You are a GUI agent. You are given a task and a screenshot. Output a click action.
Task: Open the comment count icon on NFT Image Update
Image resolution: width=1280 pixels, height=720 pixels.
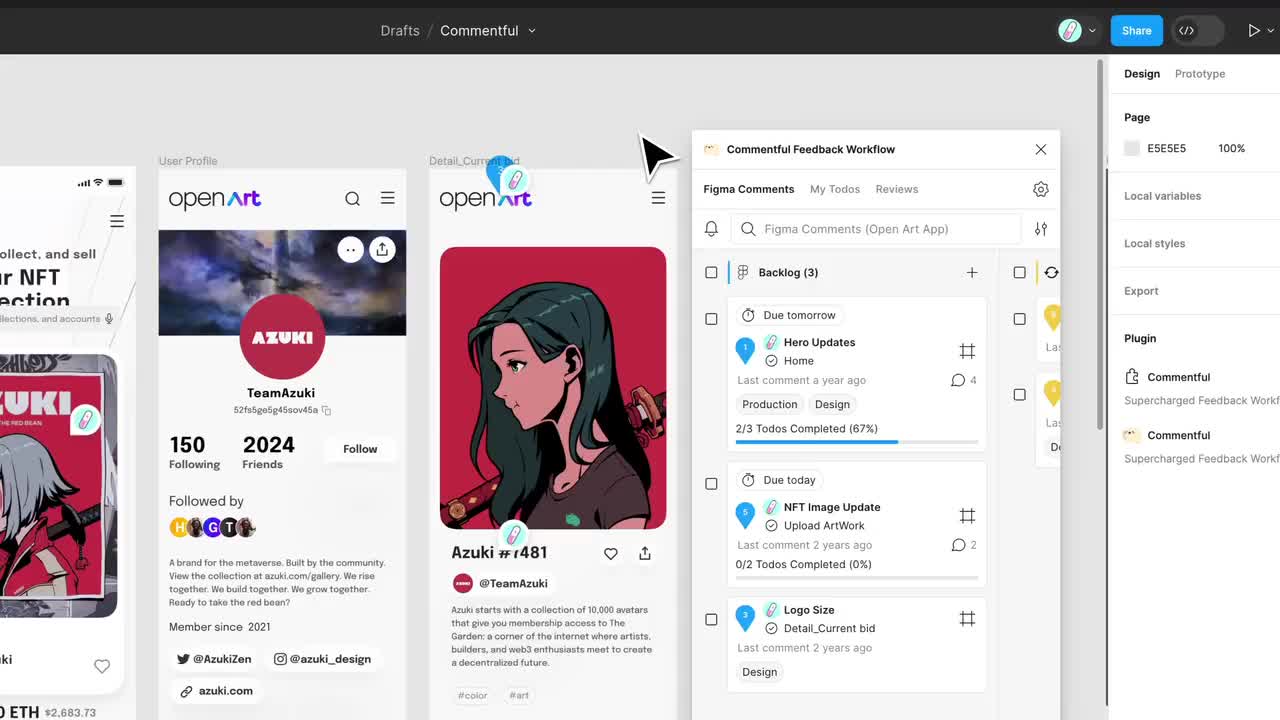click(958, 545)
